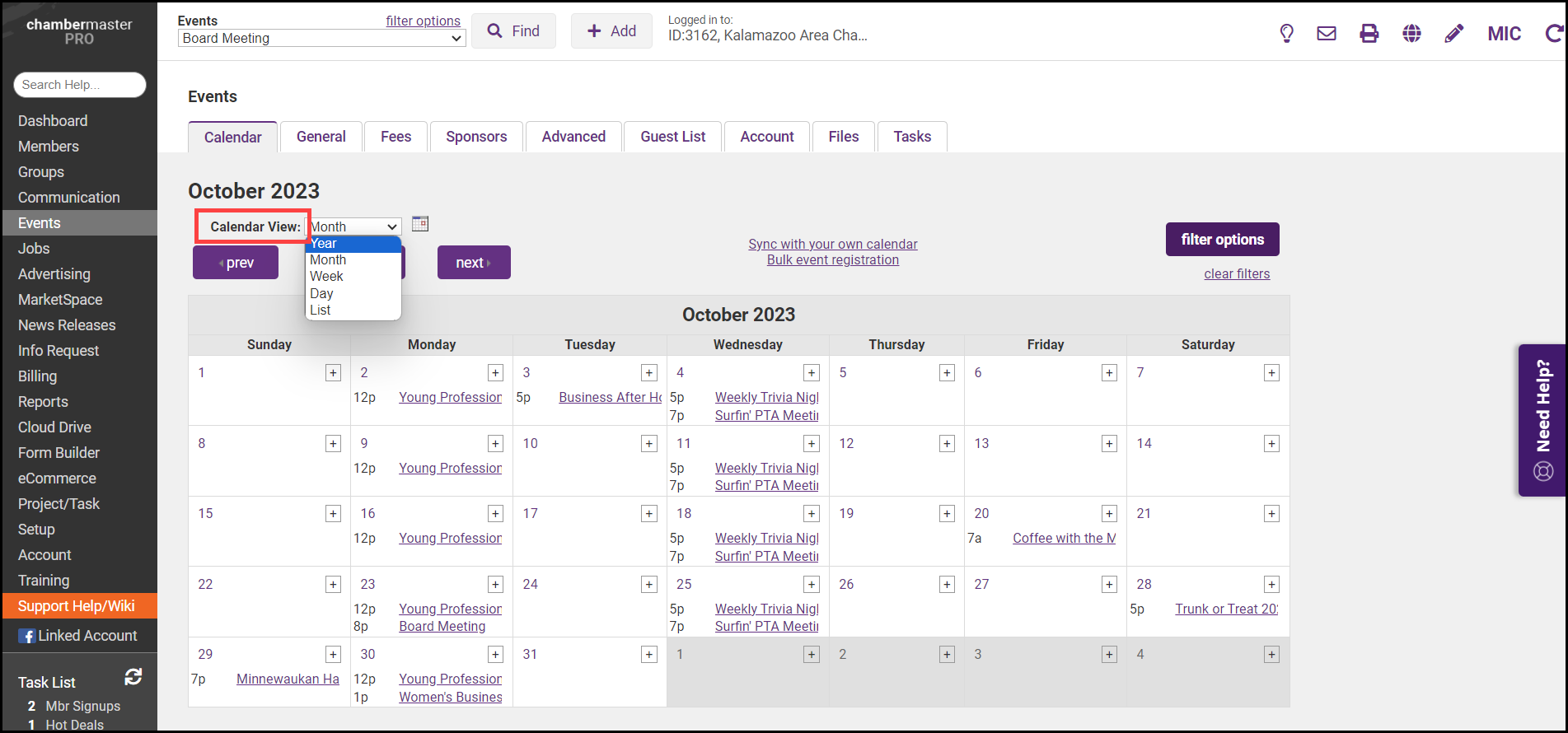Click the plus icon on October 19
The image size is (1568, 733).
[x=947, y=514]
